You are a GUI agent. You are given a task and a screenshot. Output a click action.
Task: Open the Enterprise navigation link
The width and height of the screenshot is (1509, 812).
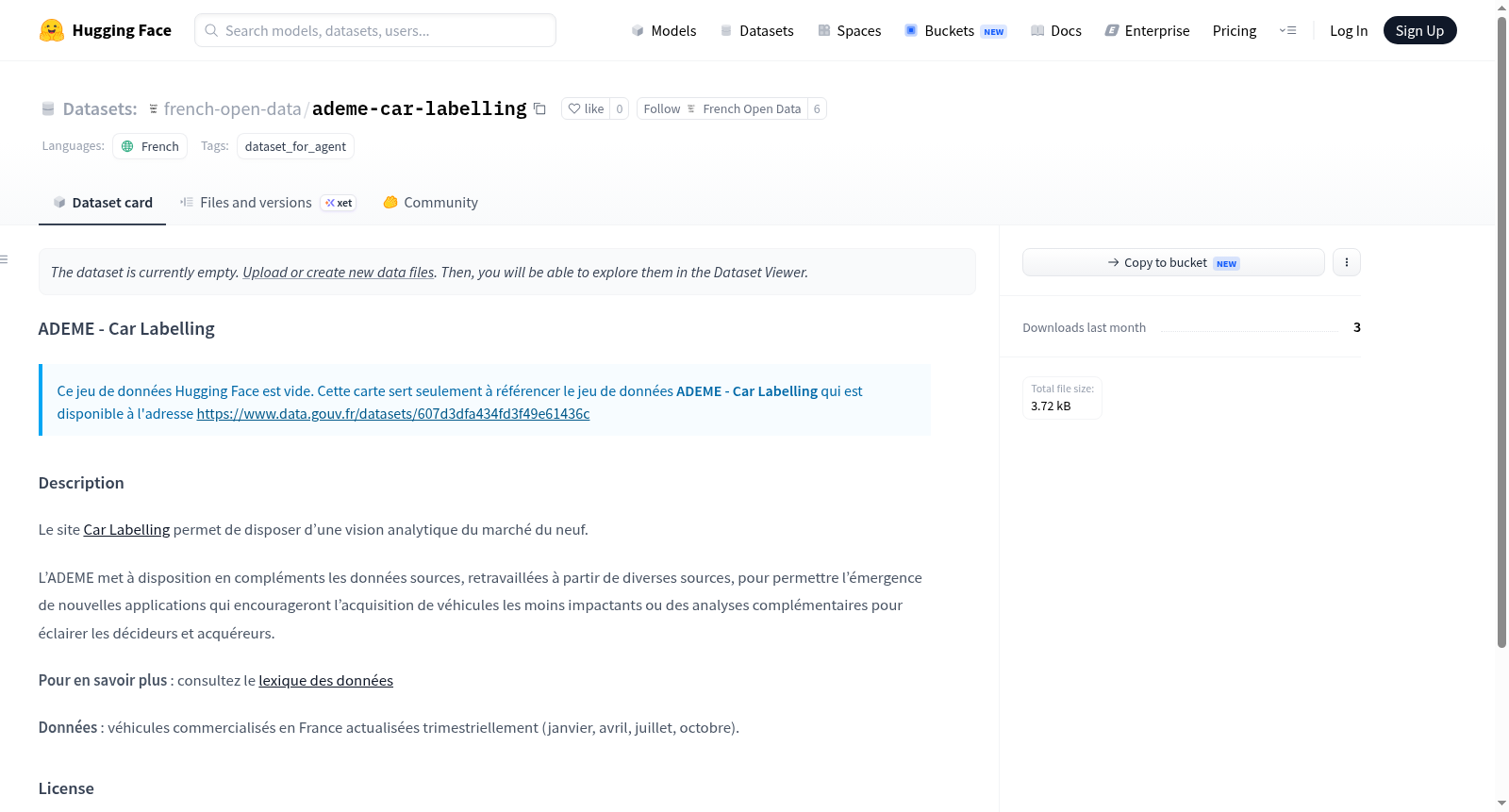coord(1147,30)
